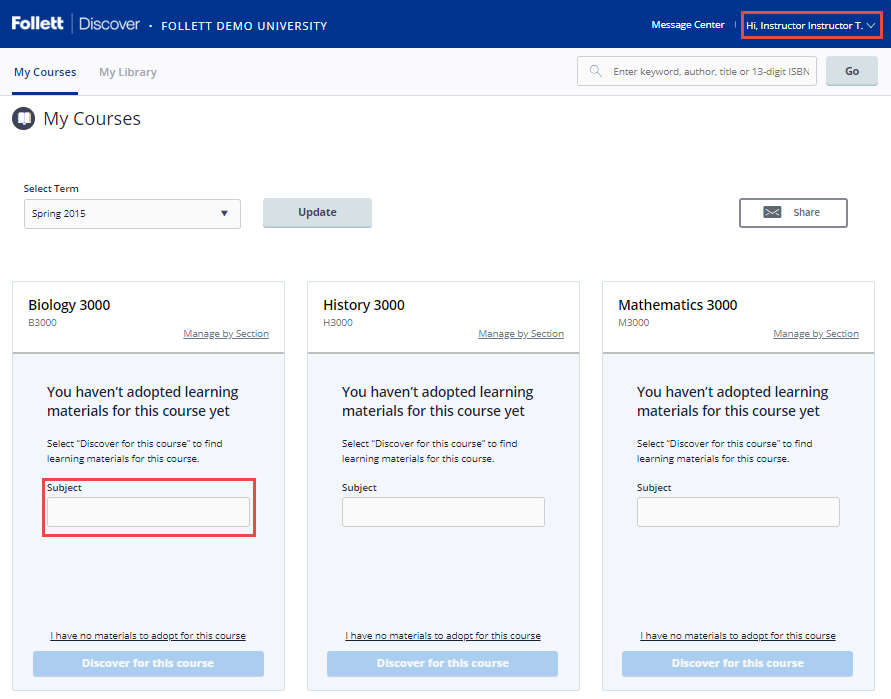This screenshot has width=891, height=699.
Task: Expand the Select Term dropdown
Action: click(x=132, y=213)
